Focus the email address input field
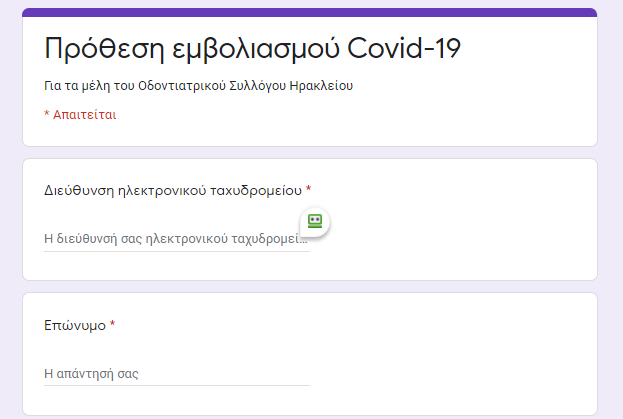 click(177, 239)
